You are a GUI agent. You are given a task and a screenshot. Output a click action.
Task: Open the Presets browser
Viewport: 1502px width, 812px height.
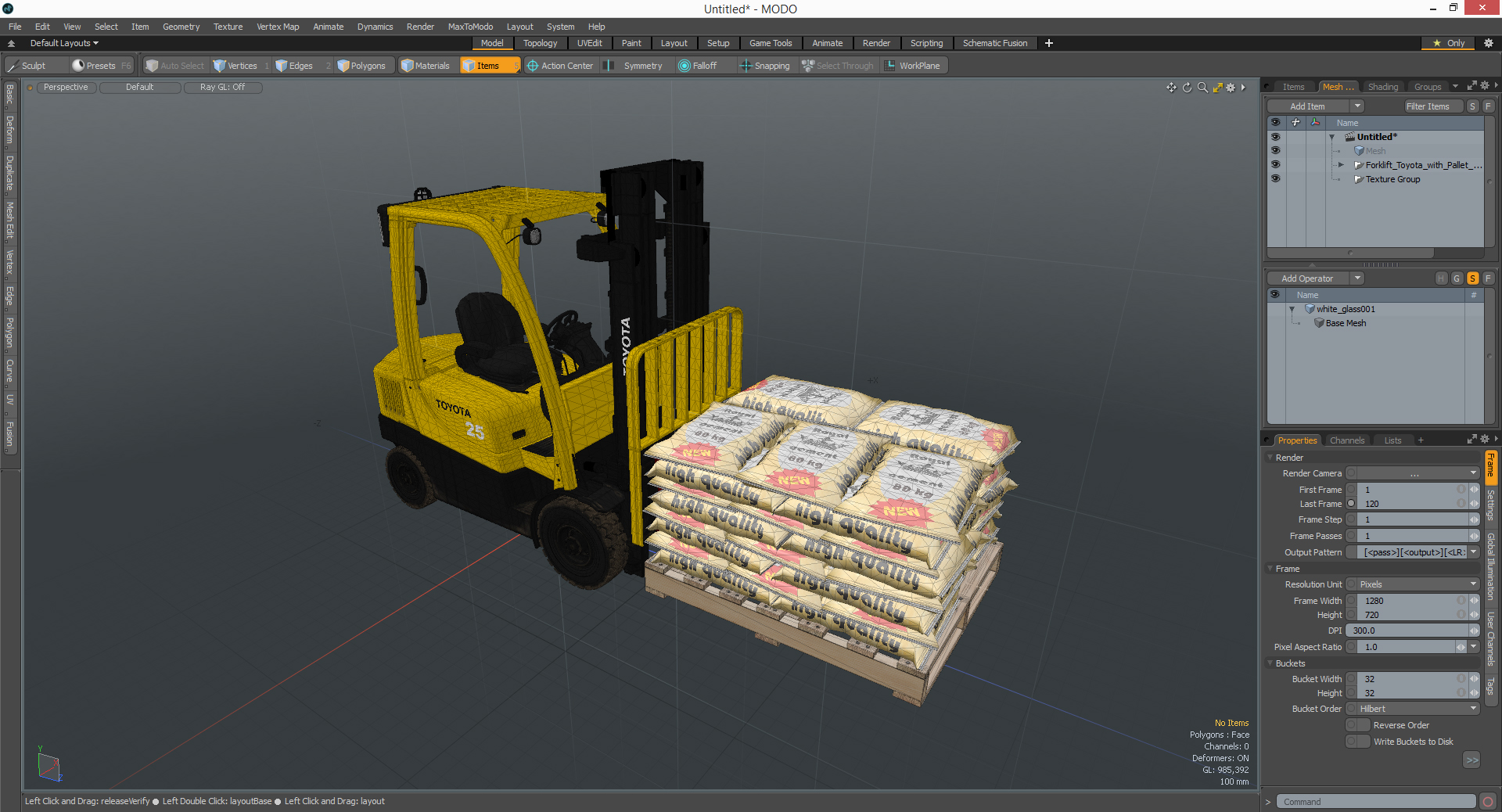pos(101,66)
